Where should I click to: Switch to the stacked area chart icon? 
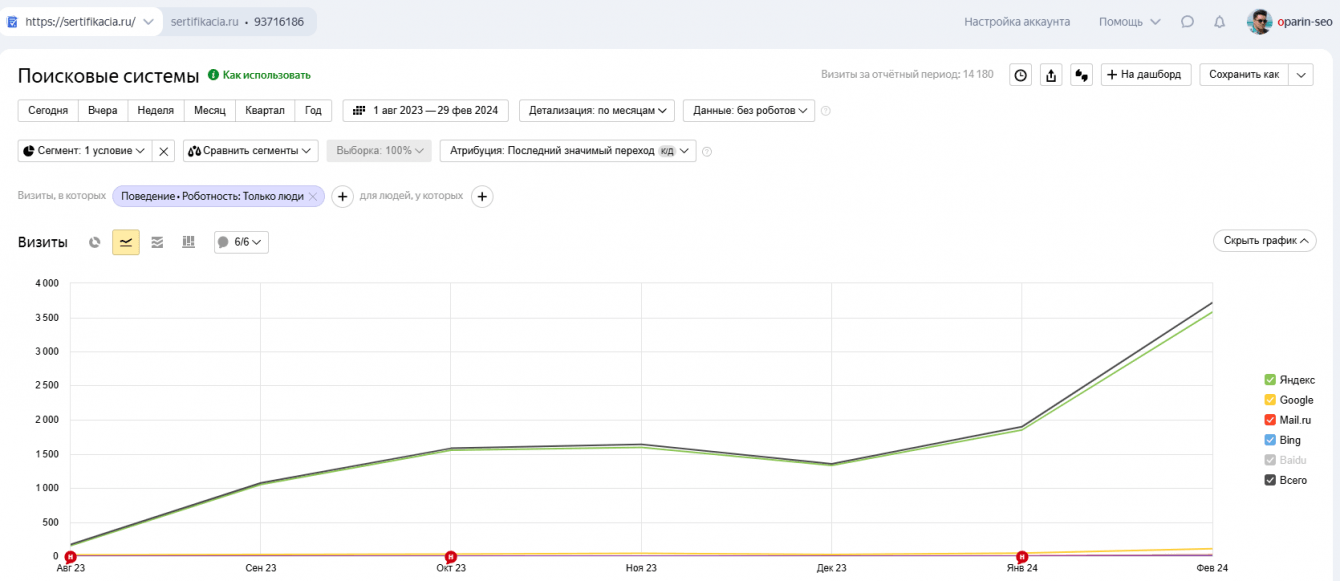157,242
